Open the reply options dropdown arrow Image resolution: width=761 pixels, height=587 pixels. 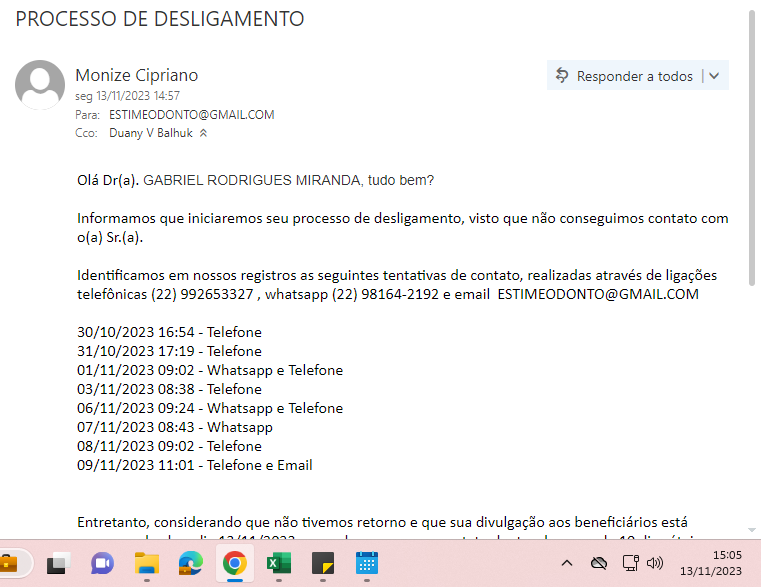(x=714, y=76)
